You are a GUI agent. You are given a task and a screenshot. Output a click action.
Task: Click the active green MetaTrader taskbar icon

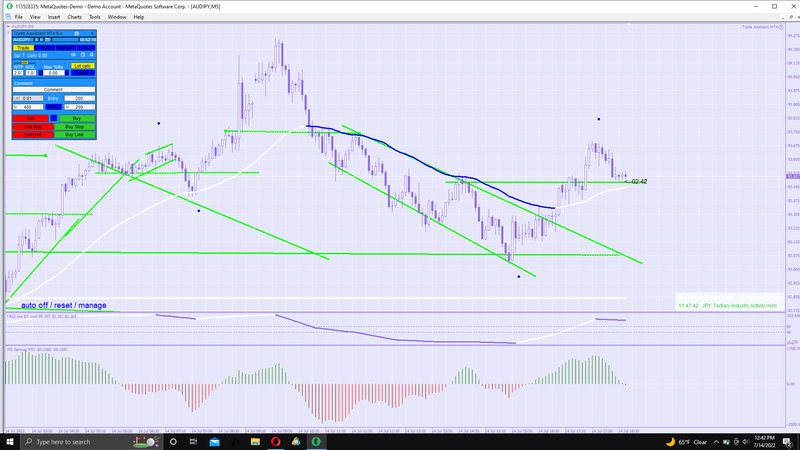pyautogui.click(x=316, y=442)
